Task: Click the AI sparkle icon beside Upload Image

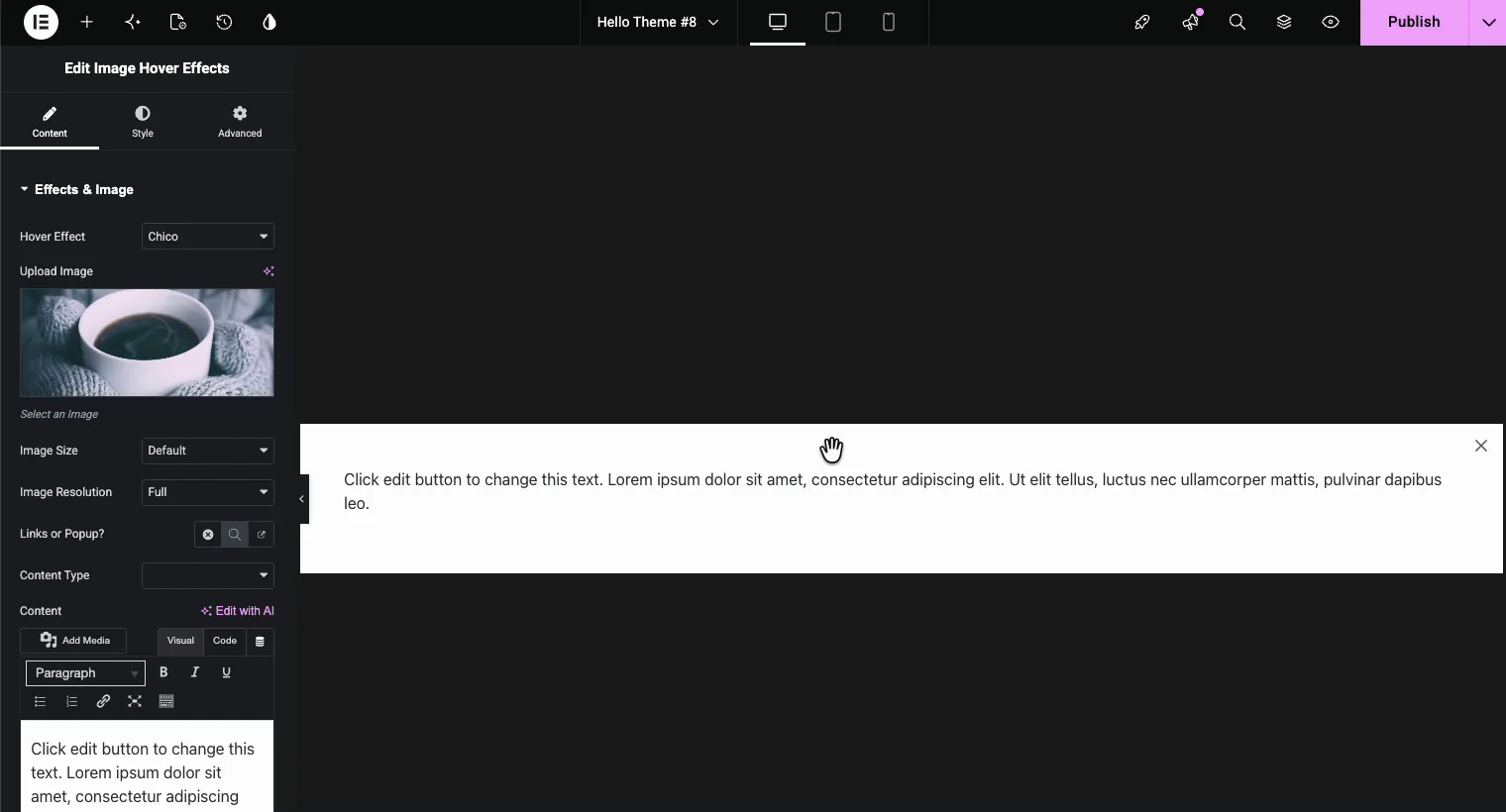Action: pos(269,271)
